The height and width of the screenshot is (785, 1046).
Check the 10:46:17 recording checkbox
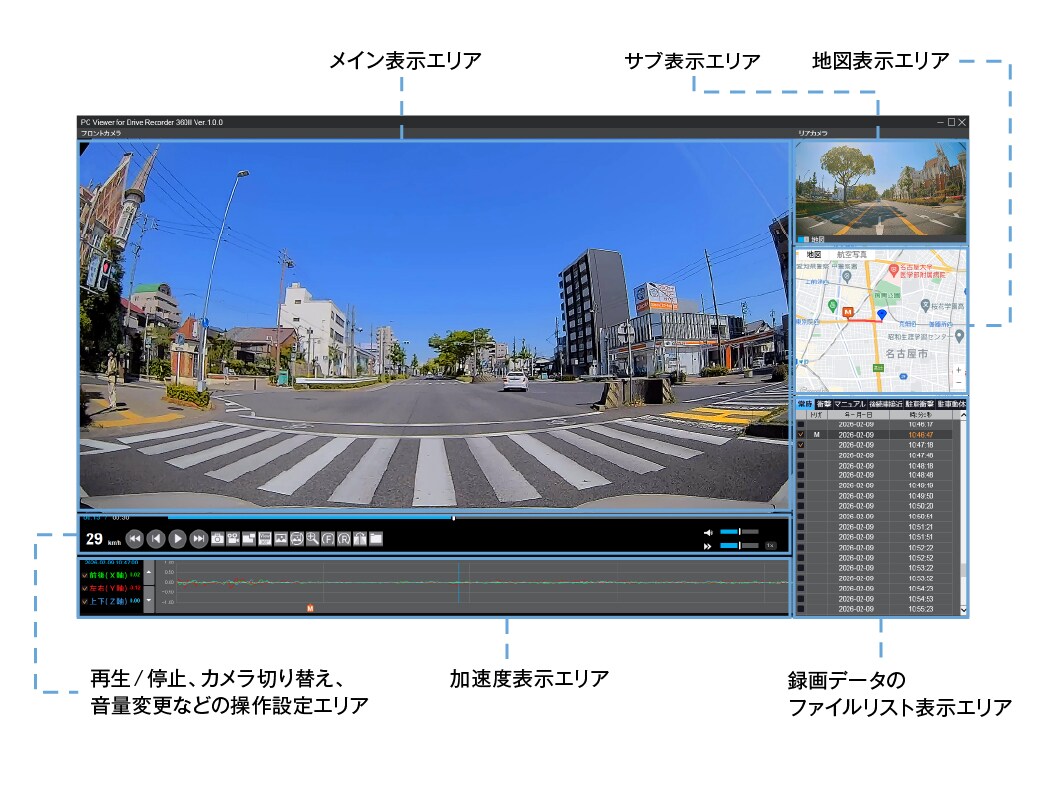(800, 424)
